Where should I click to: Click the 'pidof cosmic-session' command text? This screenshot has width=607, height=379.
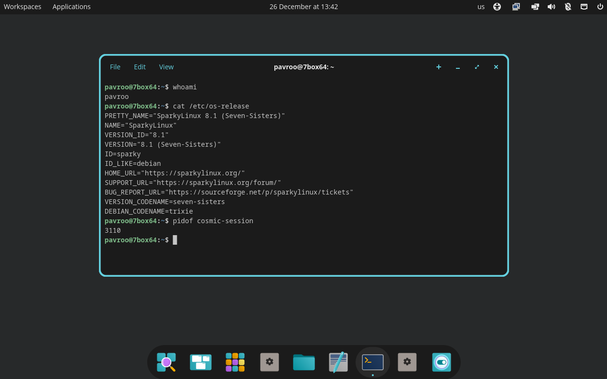coord(213,221)
